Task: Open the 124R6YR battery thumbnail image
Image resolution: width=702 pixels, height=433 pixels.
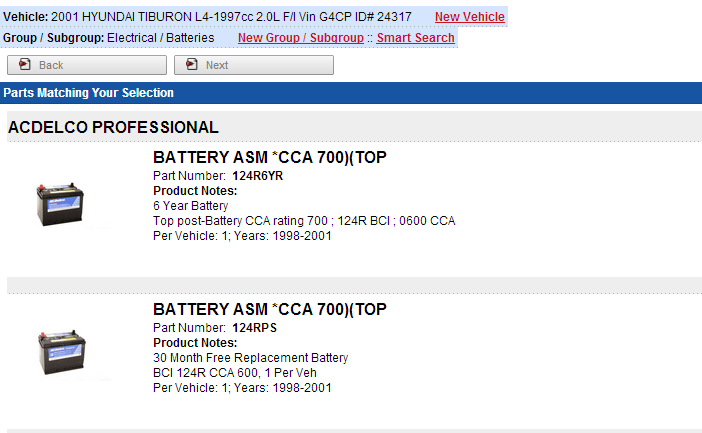Action: (x=60, y=204)
